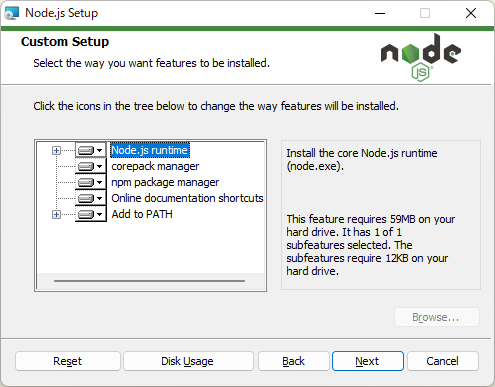Viewport: 495px width, 387px height.
Task: Go Back to the previous step
Action: [293, 361]
